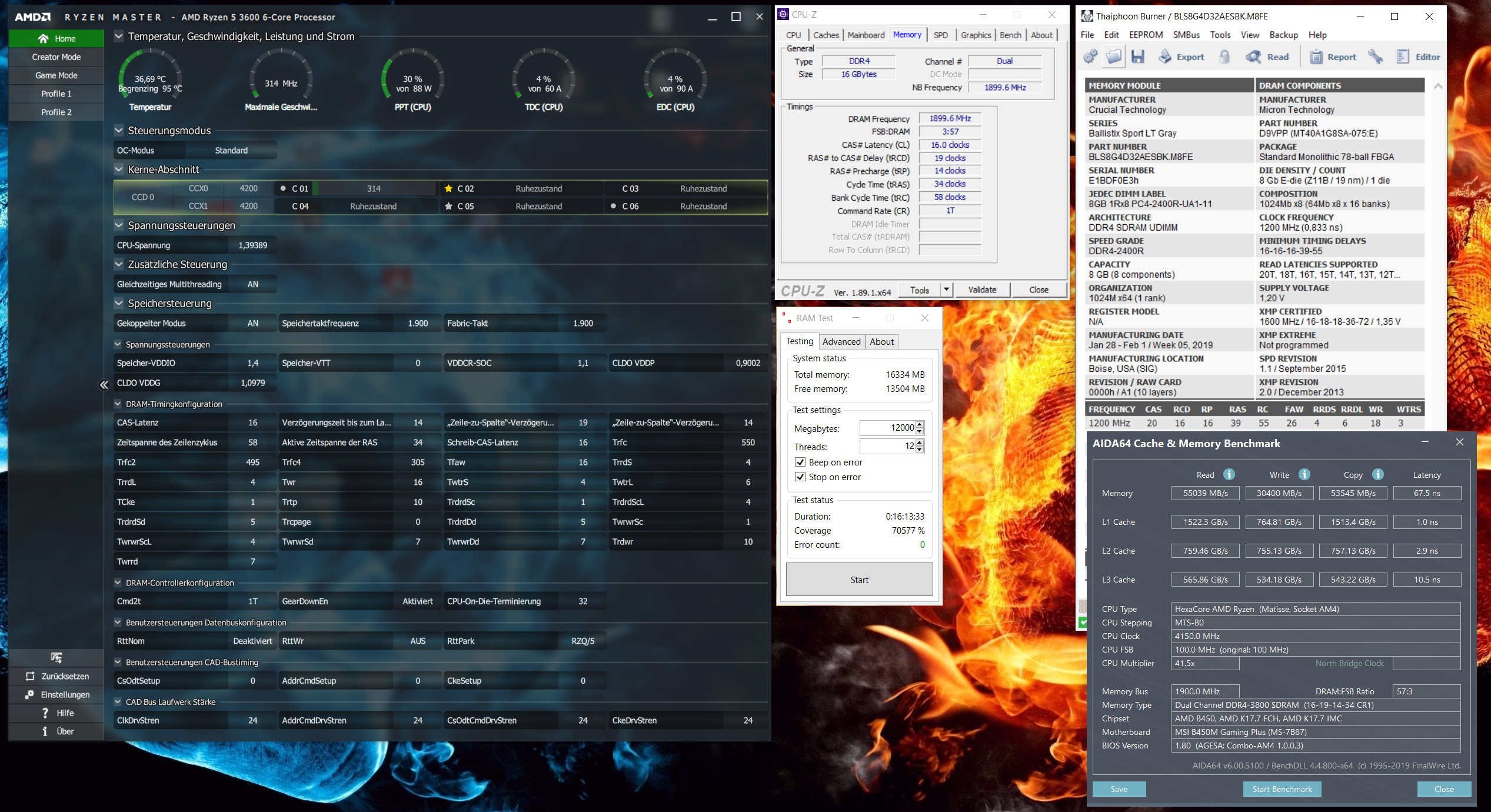Uncheck Stop on error checkbox
Screen dimensions: 1491x812
coord(800,477)
